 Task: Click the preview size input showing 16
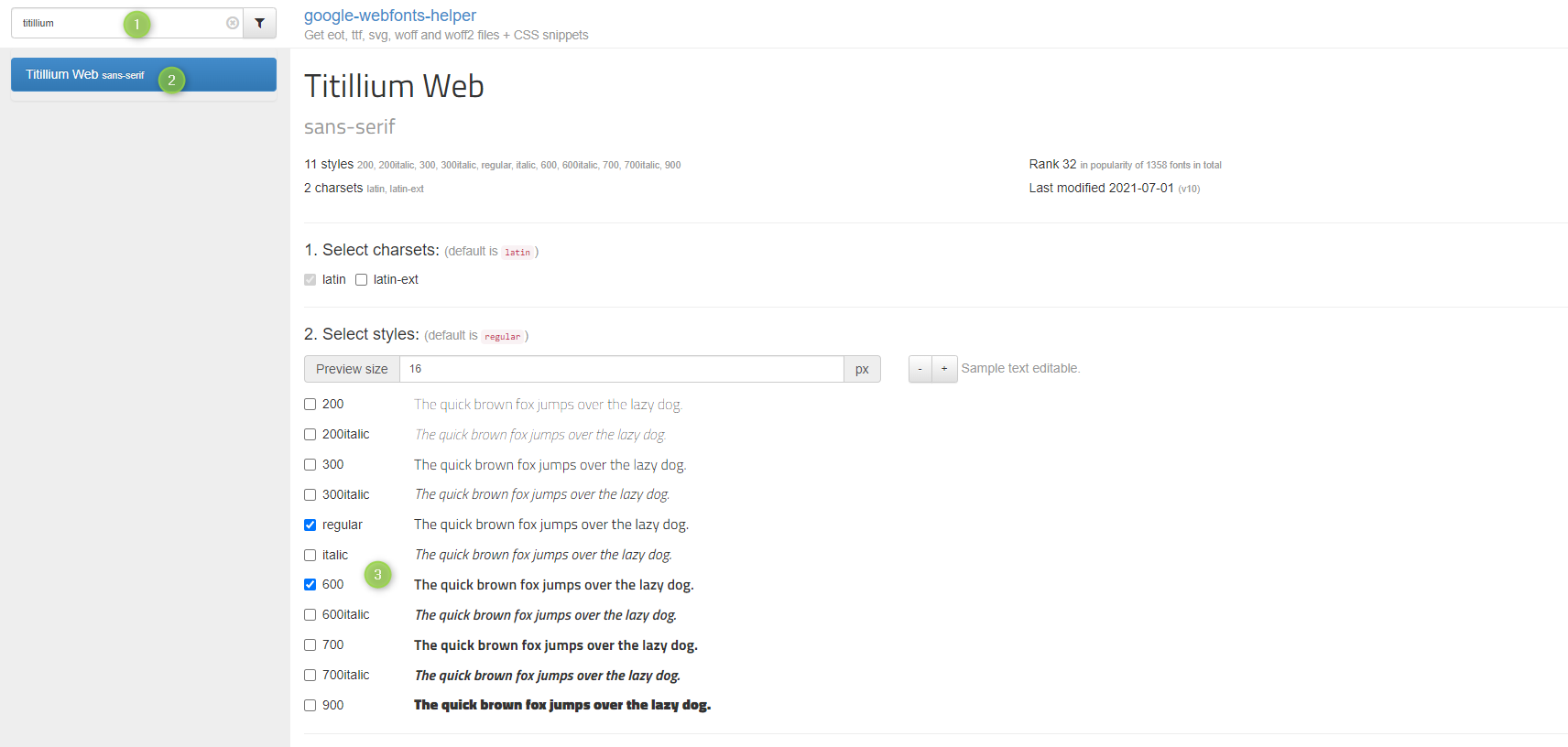[622, 369]
